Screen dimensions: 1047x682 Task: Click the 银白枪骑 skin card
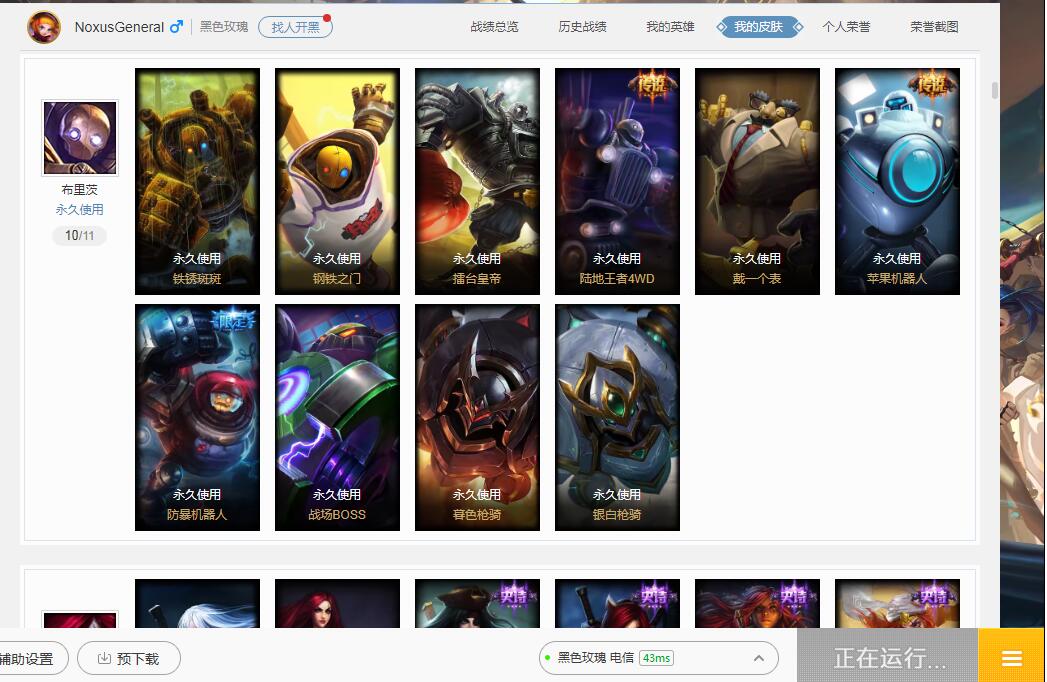pyautogui.click(x=617, y=417)
